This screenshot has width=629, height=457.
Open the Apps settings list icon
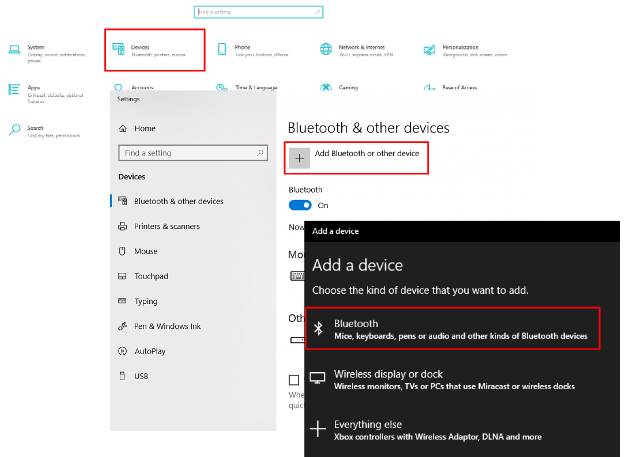pos(14,89)
